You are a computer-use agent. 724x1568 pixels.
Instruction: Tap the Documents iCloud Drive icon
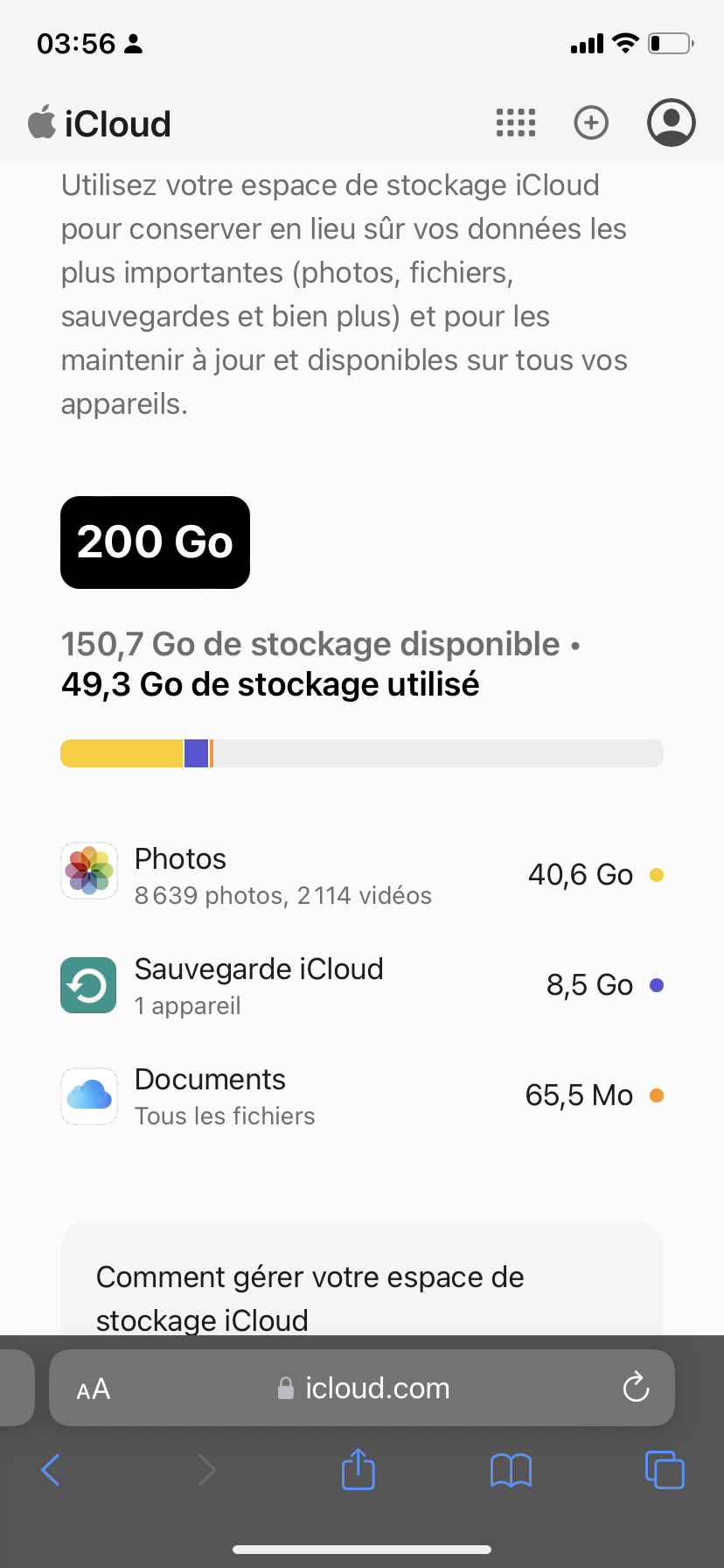point(89,1095)
